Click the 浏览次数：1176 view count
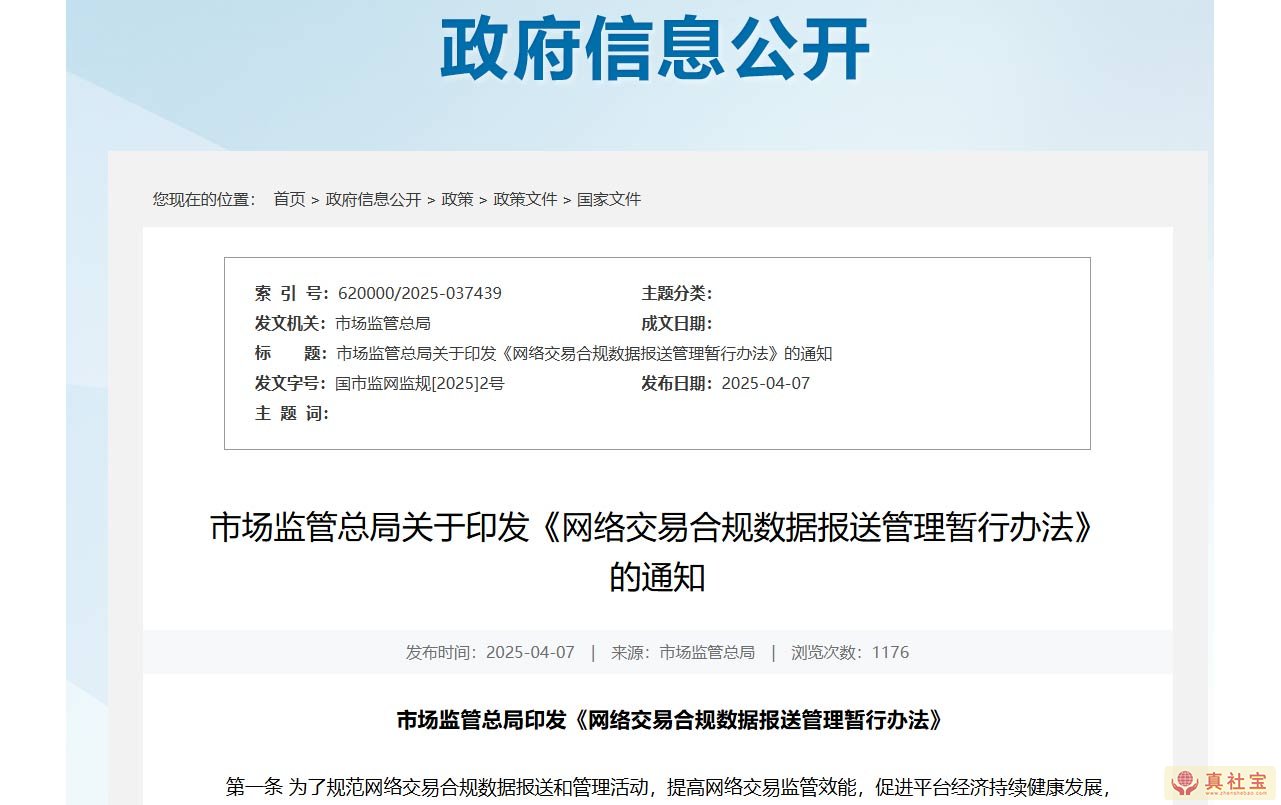 (x=850, y=652)
